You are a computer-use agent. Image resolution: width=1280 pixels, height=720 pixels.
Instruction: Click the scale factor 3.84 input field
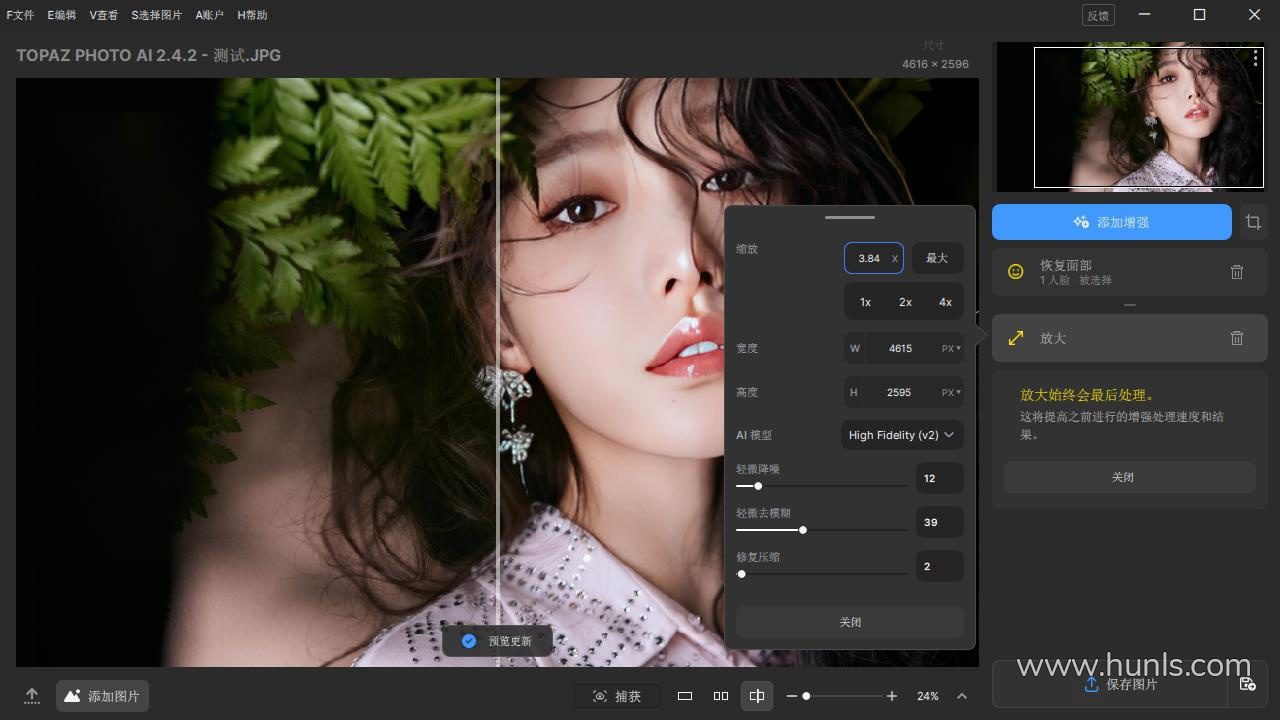point(869,258)
